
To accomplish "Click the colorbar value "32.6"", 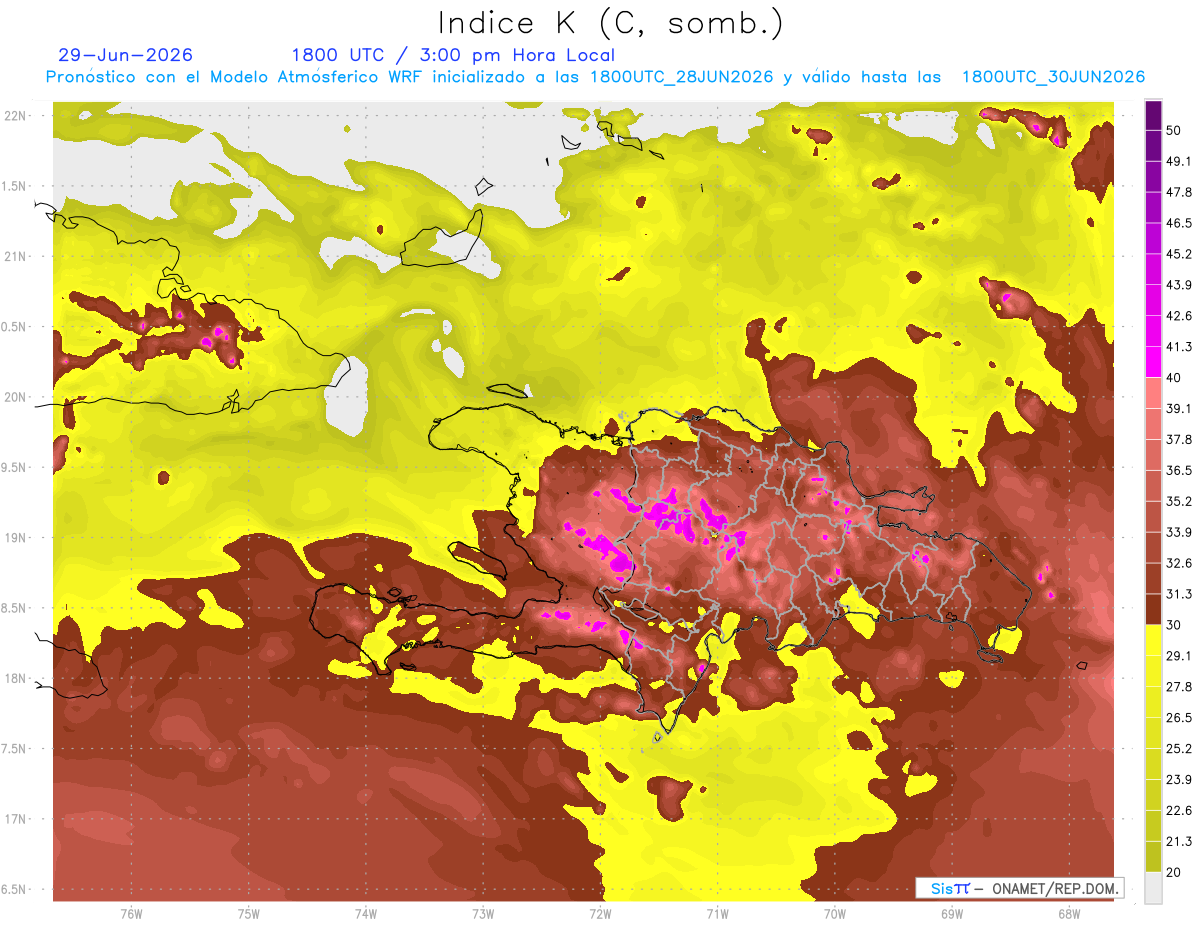I will (x=1179, y=563).
